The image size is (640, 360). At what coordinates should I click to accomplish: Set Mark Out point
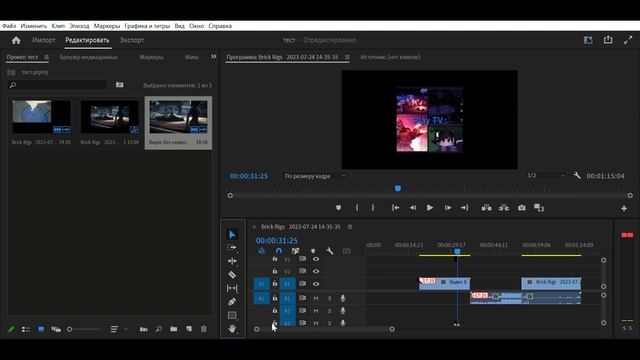(x=373, y=208)
